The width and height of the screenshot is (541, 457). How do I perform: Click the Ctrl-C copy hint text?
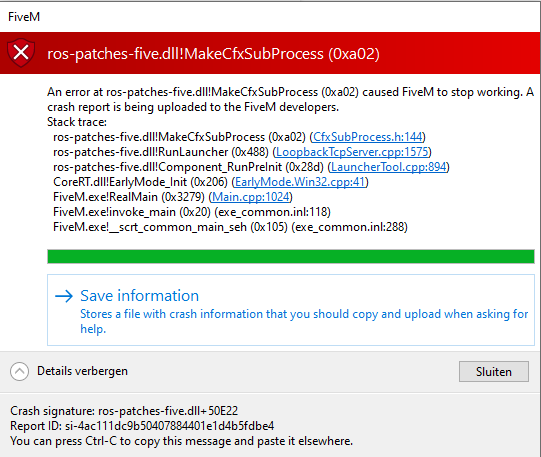[x=181, y=441]
